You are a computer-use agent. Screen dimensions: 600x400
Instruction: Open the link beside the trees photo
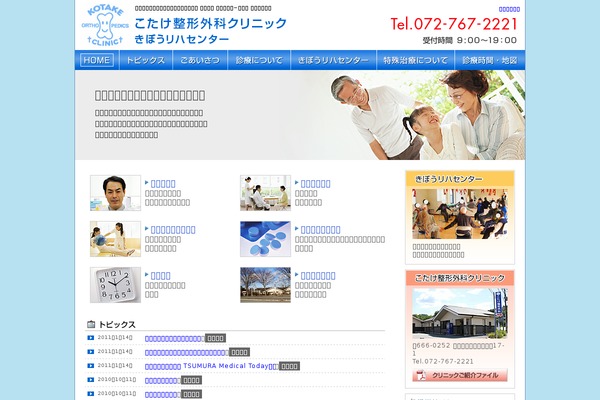318,276
